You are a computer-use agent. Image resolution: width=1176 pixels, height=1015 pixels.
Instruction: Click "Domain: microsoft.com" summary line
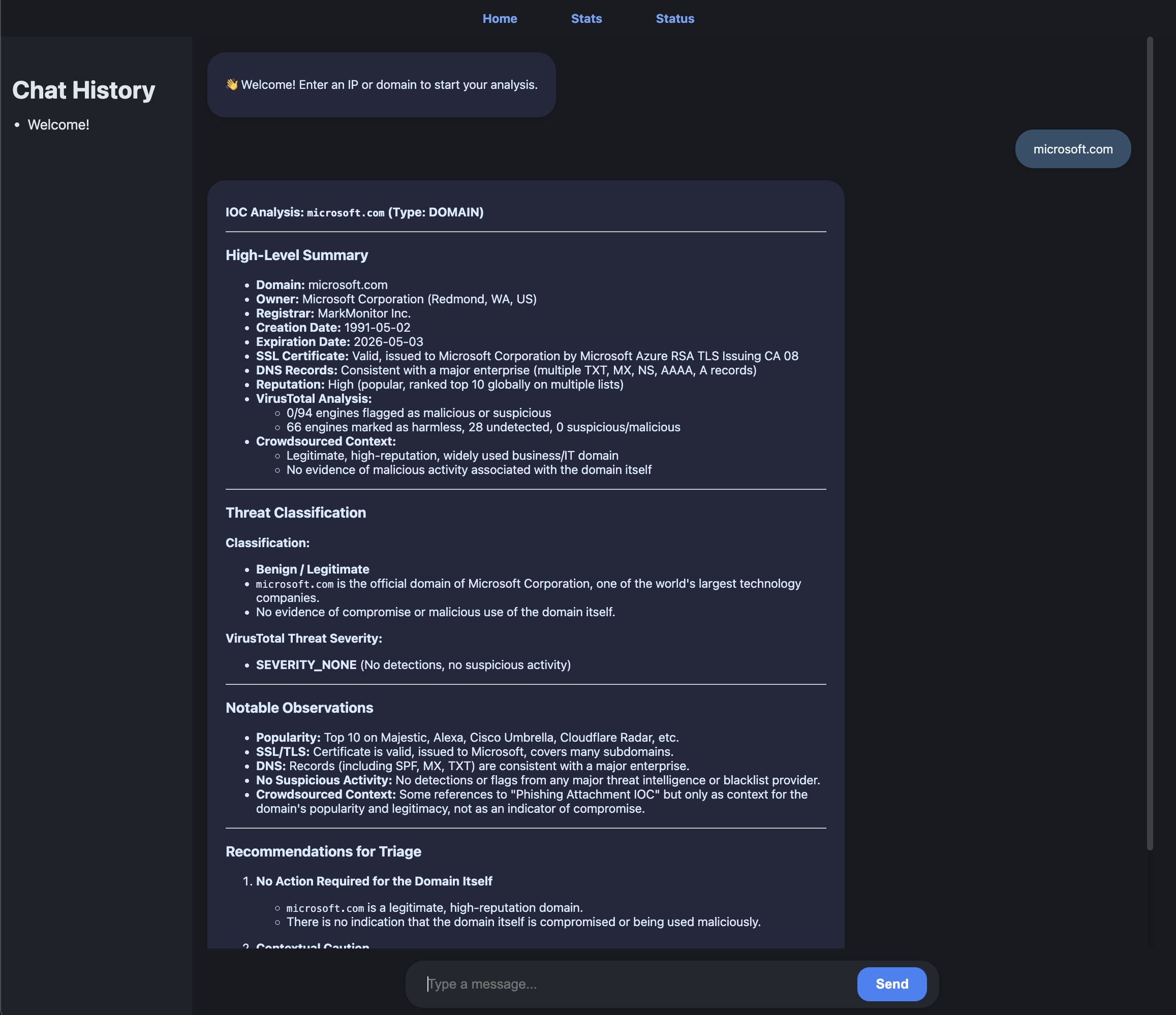[322, 285]
